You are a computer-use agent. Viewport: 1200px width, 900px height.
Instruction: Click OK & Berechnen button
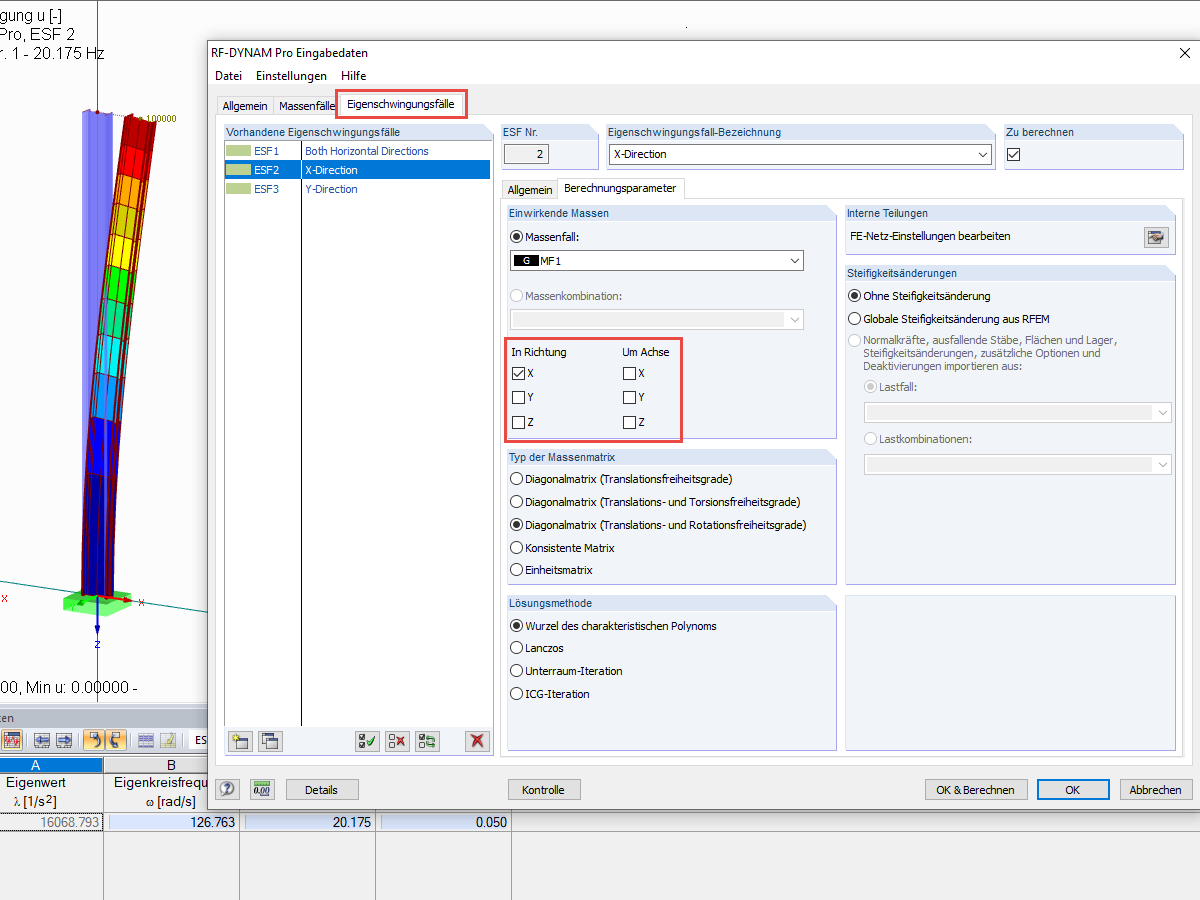[x=975, y=790]
